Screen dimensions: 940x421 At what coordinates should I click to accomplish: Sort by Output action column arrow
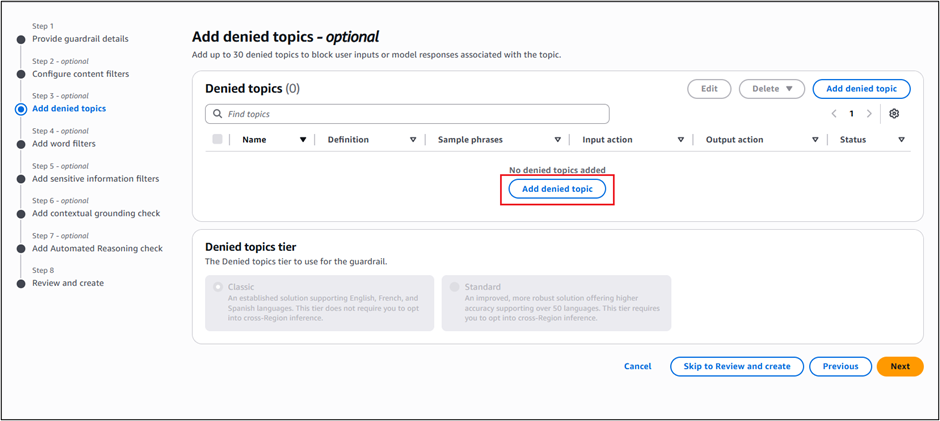pos(814,140)
